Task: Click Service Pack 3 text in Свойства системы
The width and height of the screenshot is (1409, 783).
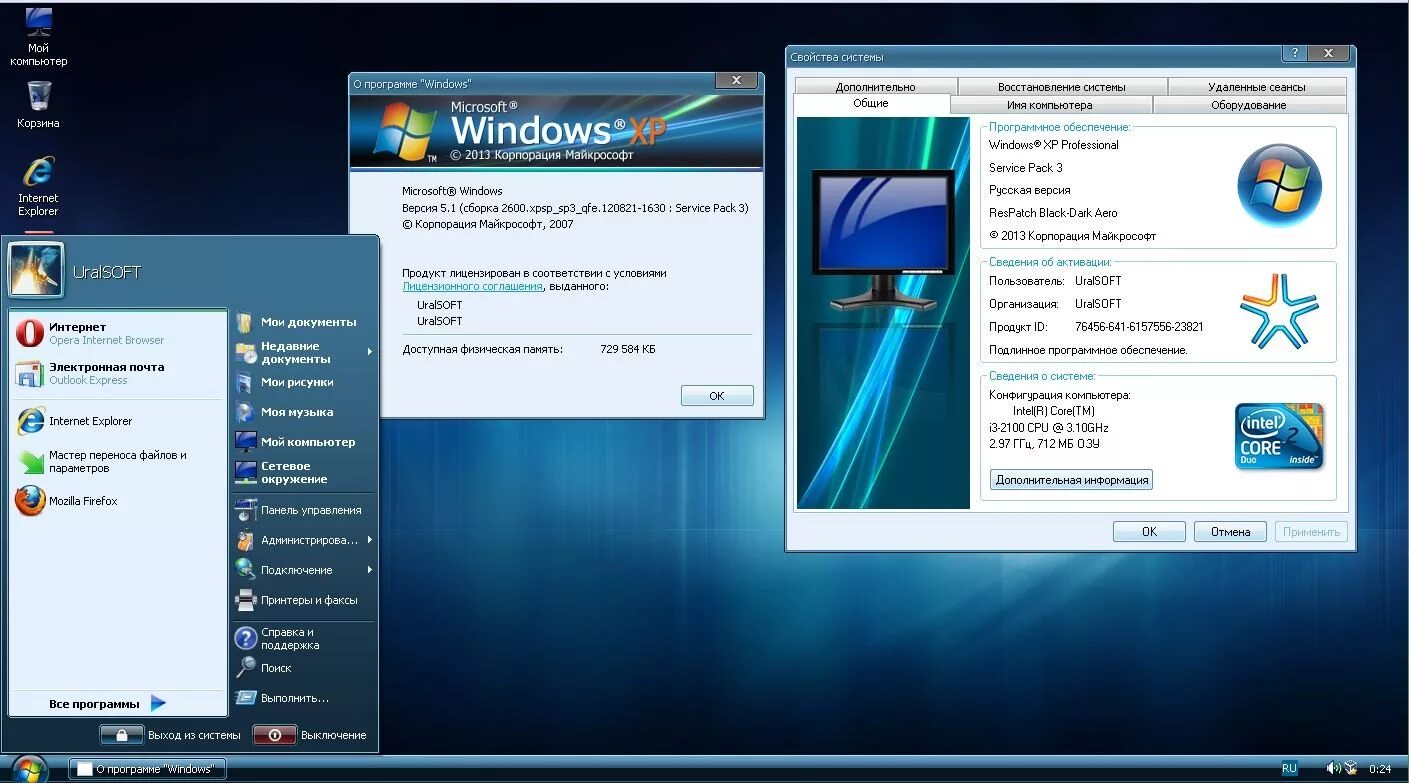Action: (1026, 168)
